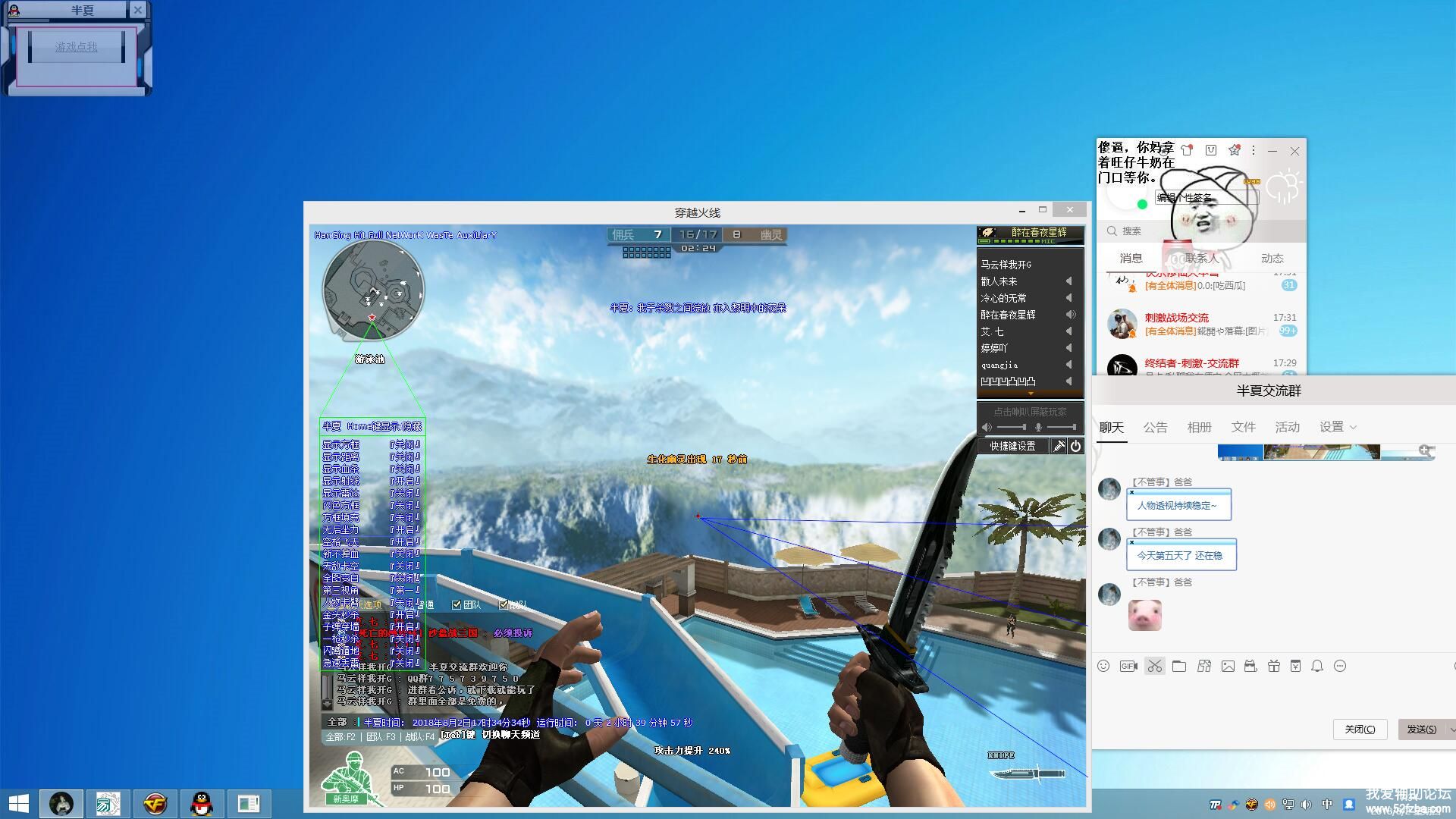Click the shared game screenshot thumbnail in chat
Viewport: 1456px width, 819px height.
(x=1326, y=452)
